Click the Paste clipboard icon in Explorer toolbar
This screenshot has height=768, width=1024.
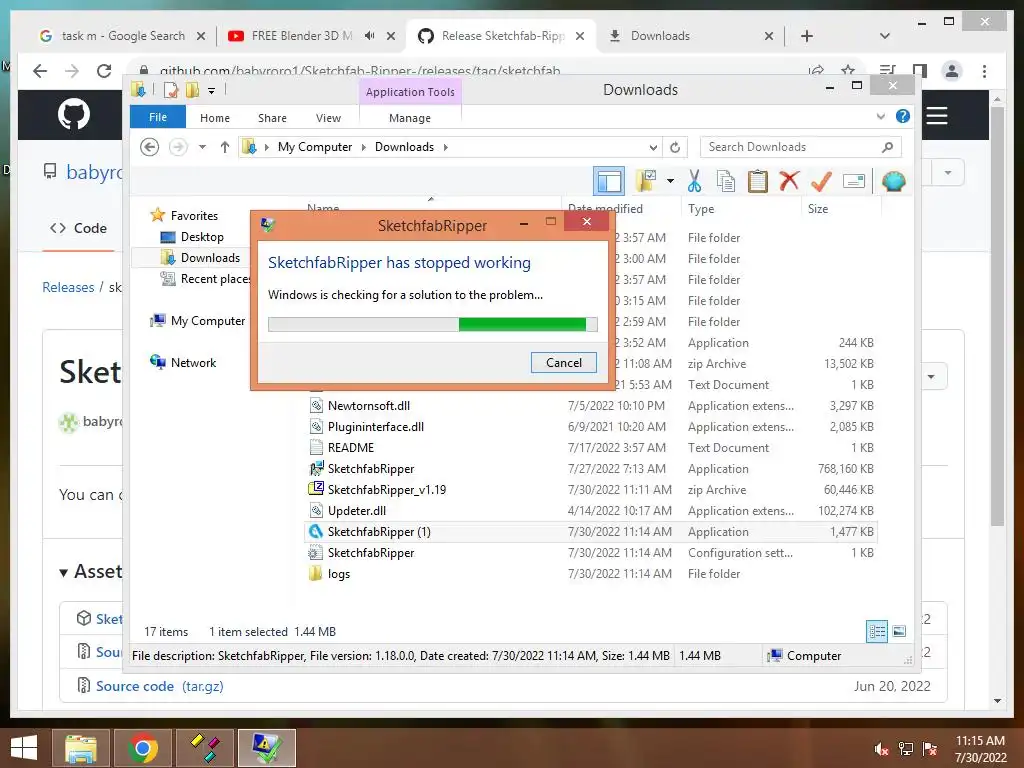(x=758, y=181)
